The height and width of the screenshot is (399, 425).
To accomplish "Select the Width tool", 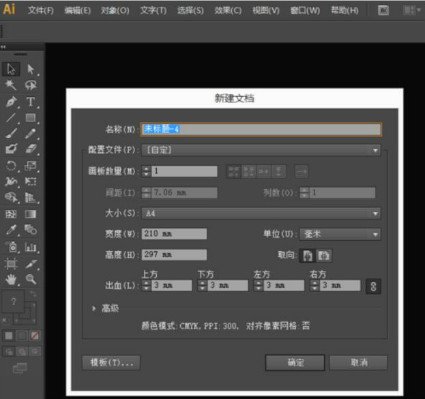I will point(11,181).
